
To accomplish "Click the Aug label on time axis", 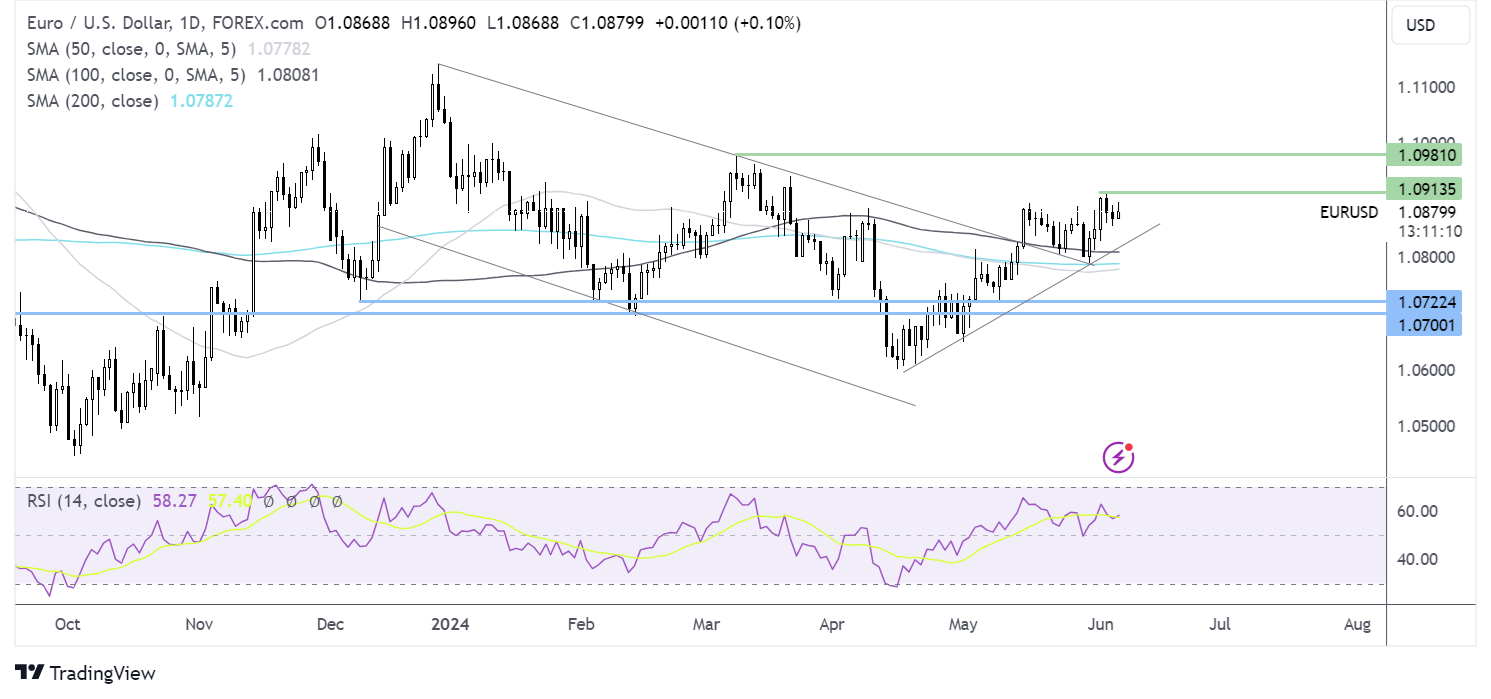I will 1357,625.
